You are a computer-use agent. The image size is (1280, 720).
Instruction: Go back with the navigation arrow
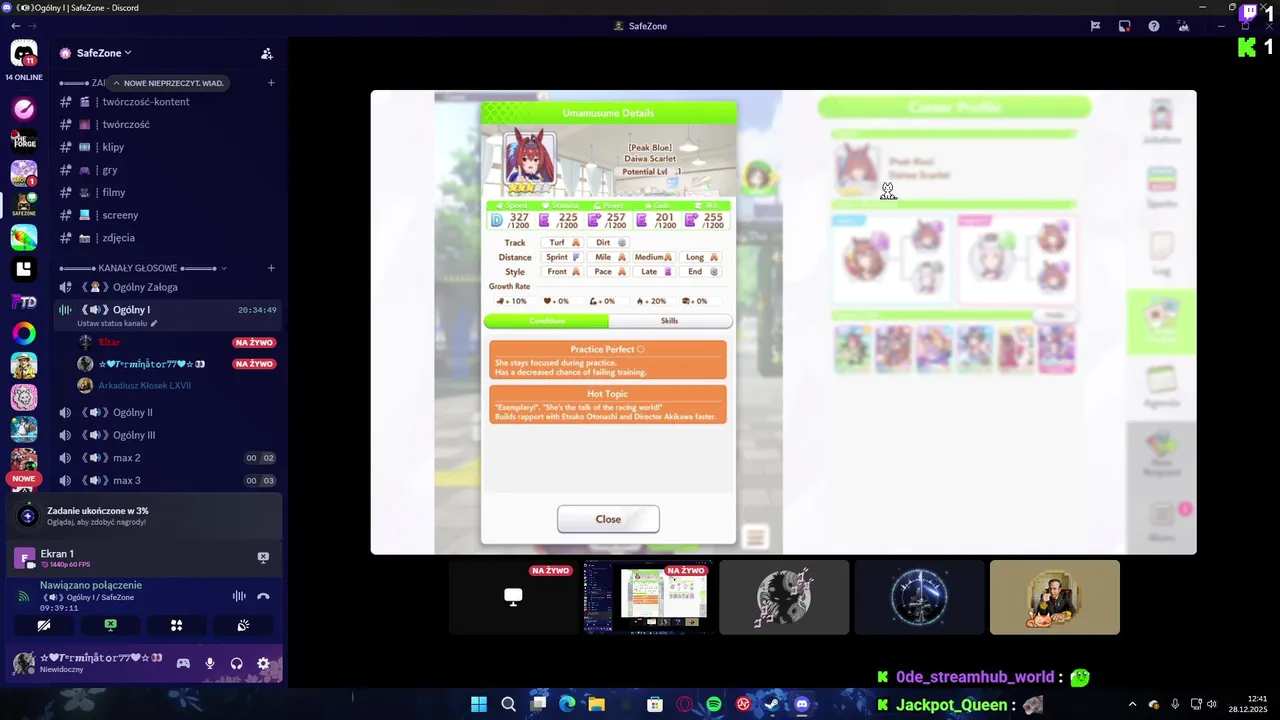pyautogui.click(x=15, y=26)
